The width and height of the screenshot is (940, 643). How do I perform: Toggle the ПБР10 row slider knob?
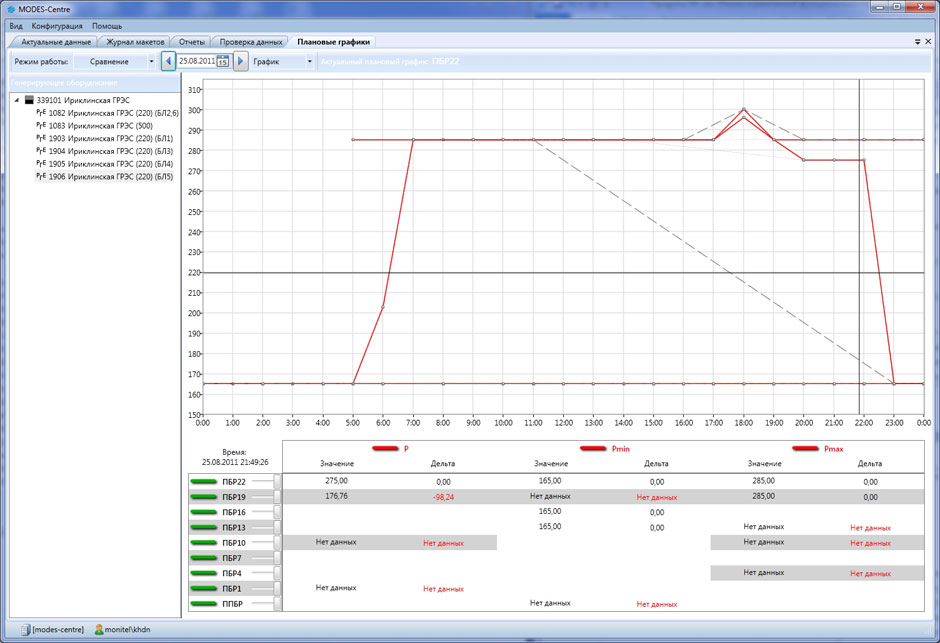(x=277, y=542)
